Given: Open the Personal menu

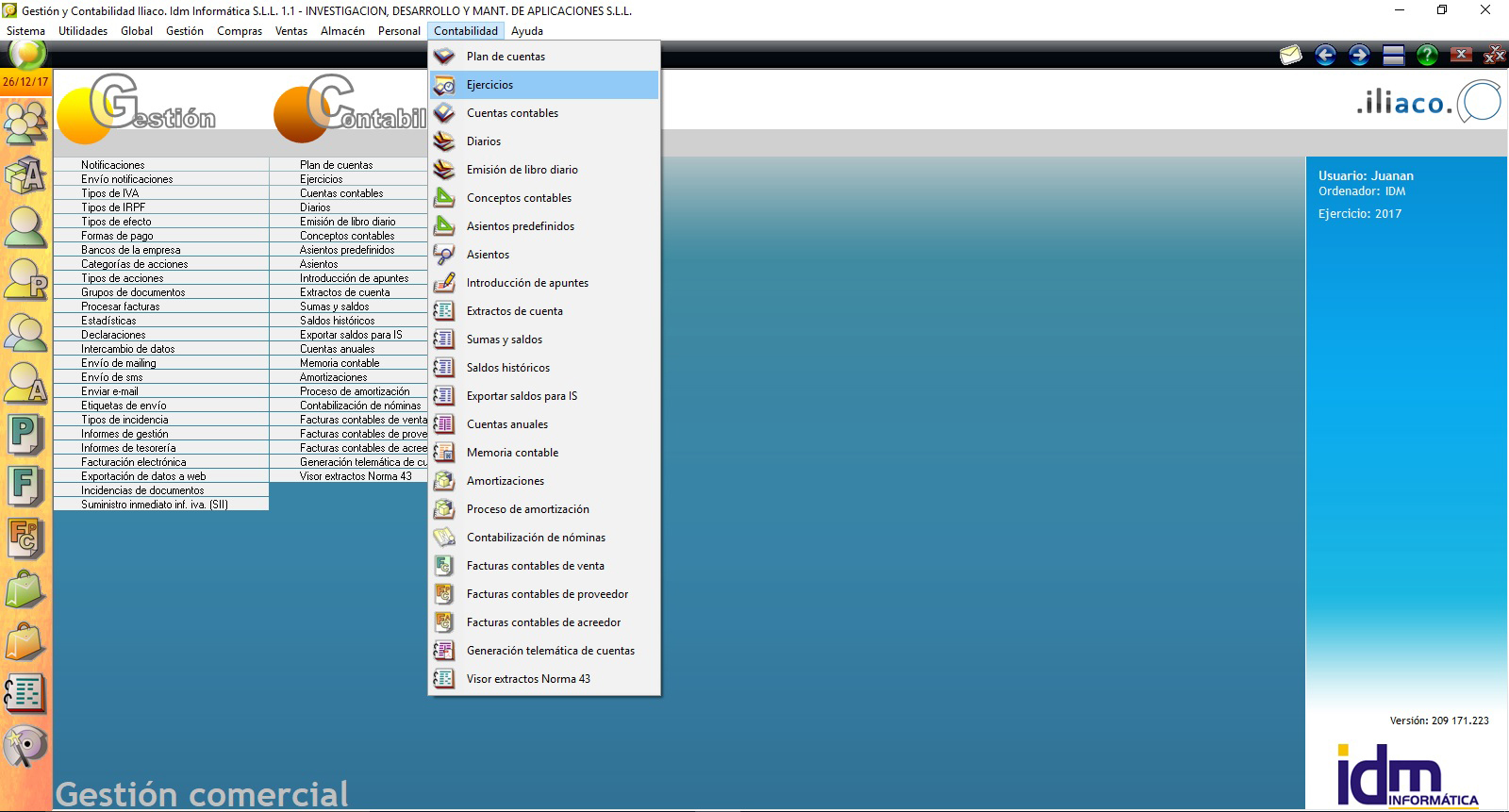Looking at the screenshot, I should [399, 31].
